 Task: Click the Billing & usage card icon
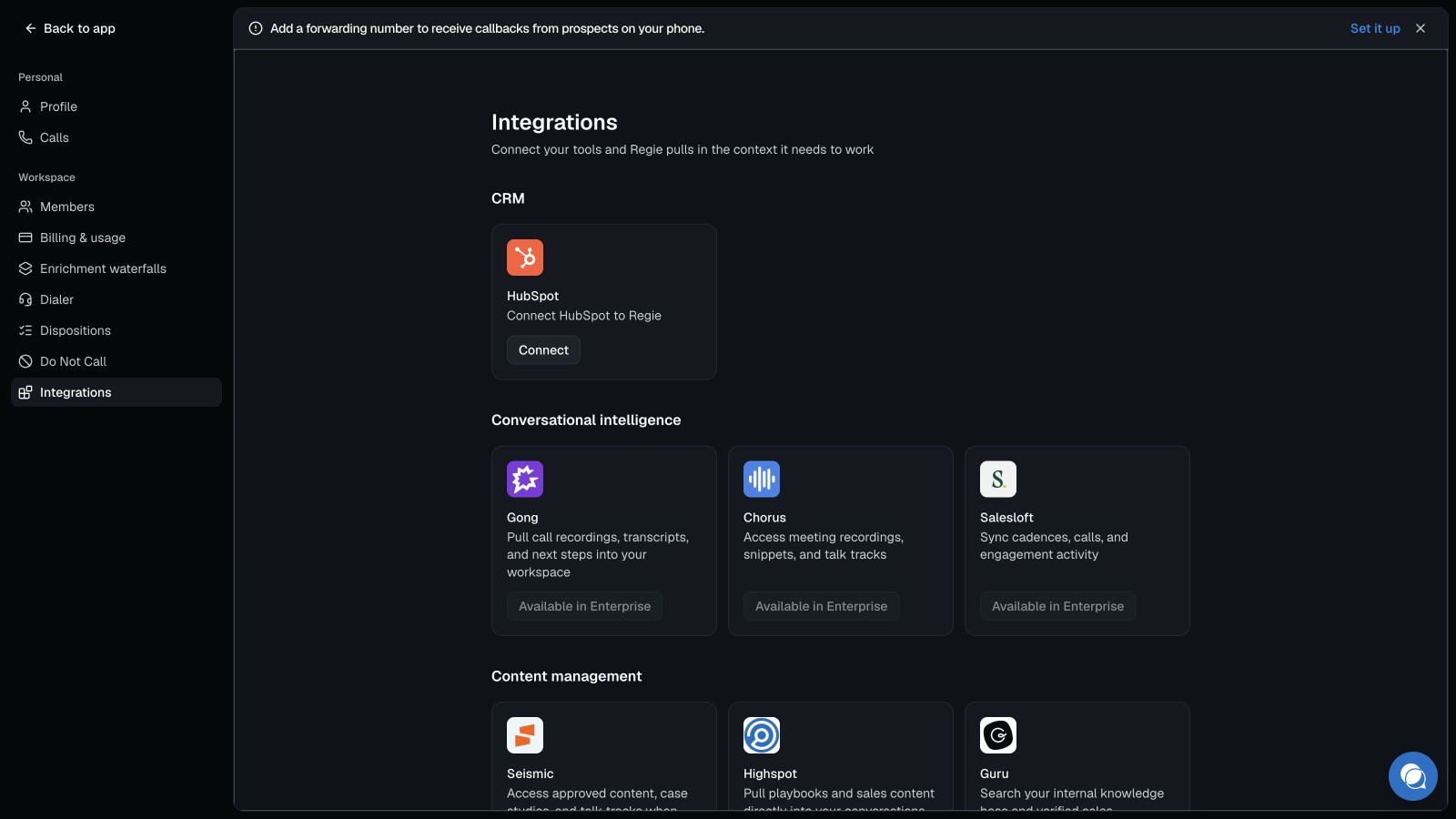[x=25, y=238]
